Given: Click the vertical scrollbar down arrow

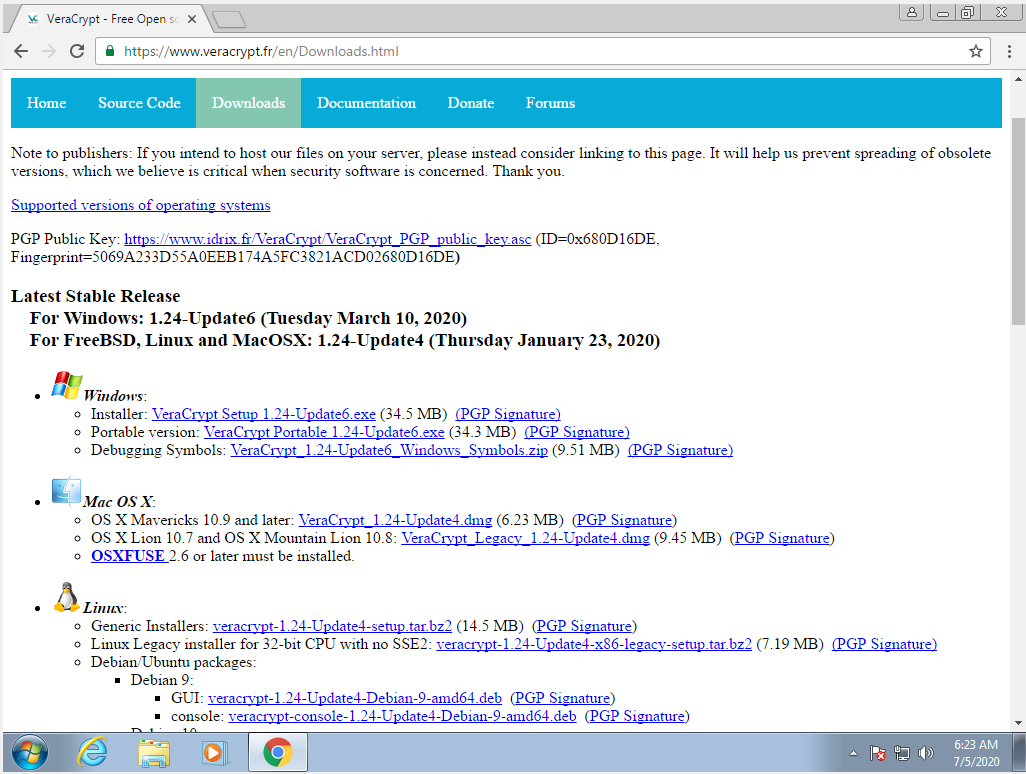Looking at the screenshot, I should point(1018,723).
